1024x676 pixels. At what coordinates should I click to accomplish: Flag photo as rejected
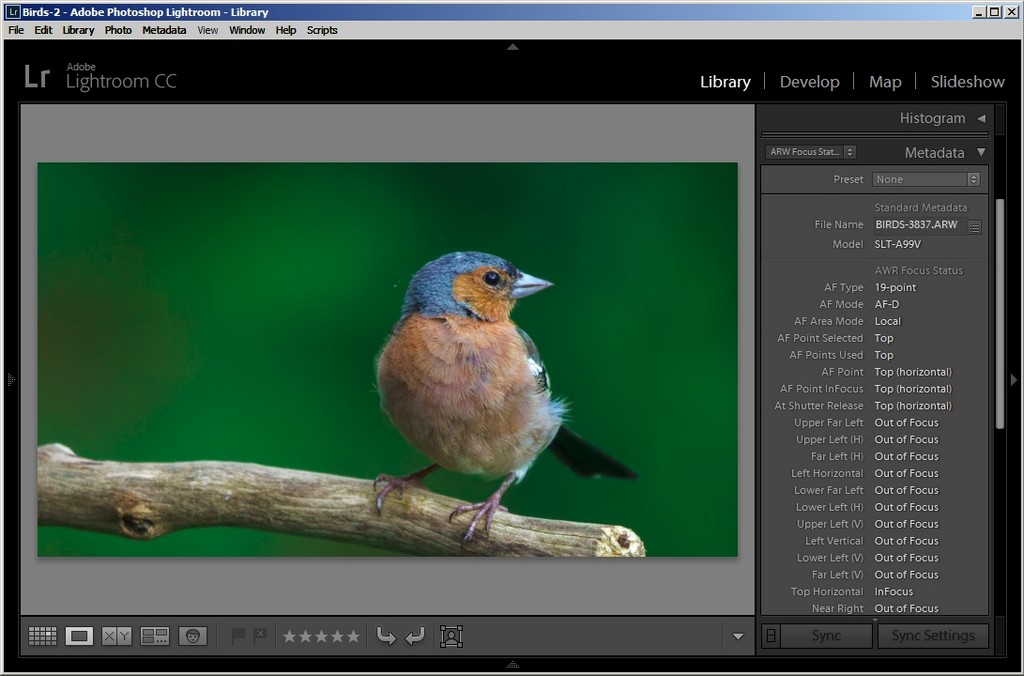coord(259,636)
